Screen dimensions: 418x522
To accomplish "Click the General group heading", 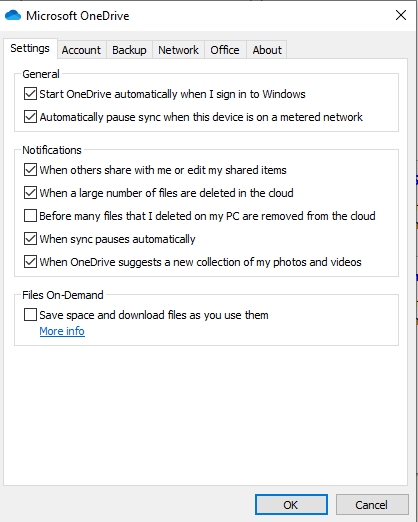I will click(x=41, y=74).
